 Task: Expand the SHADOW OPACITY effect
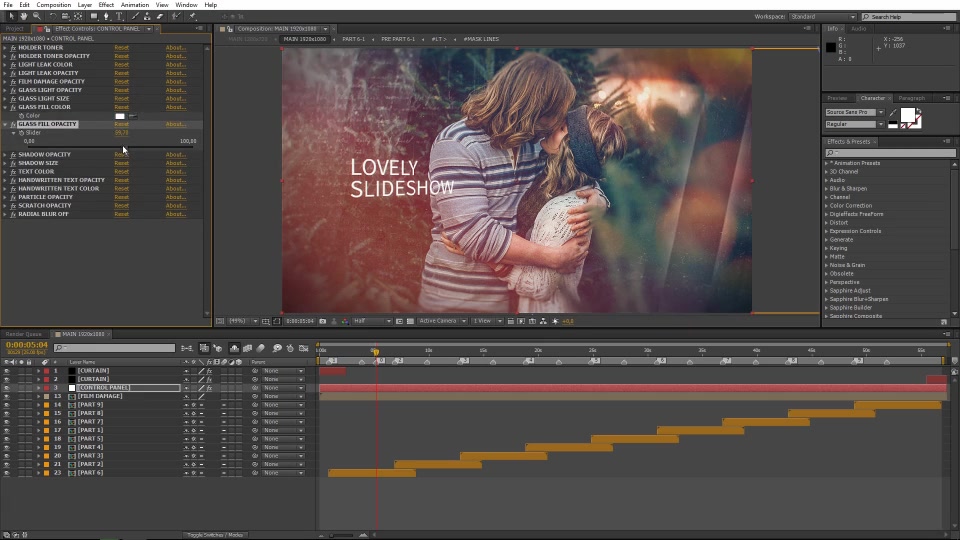[5, 154]
